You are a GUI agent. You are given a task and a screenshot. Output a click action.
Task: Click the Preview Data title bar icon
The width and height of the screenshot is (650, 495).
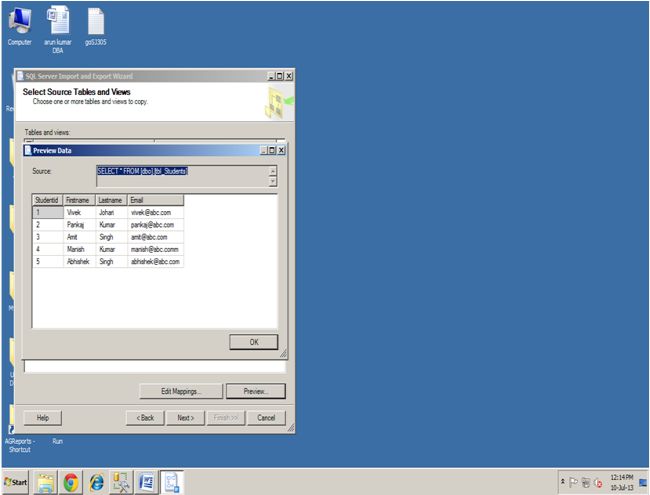[28, 150]
